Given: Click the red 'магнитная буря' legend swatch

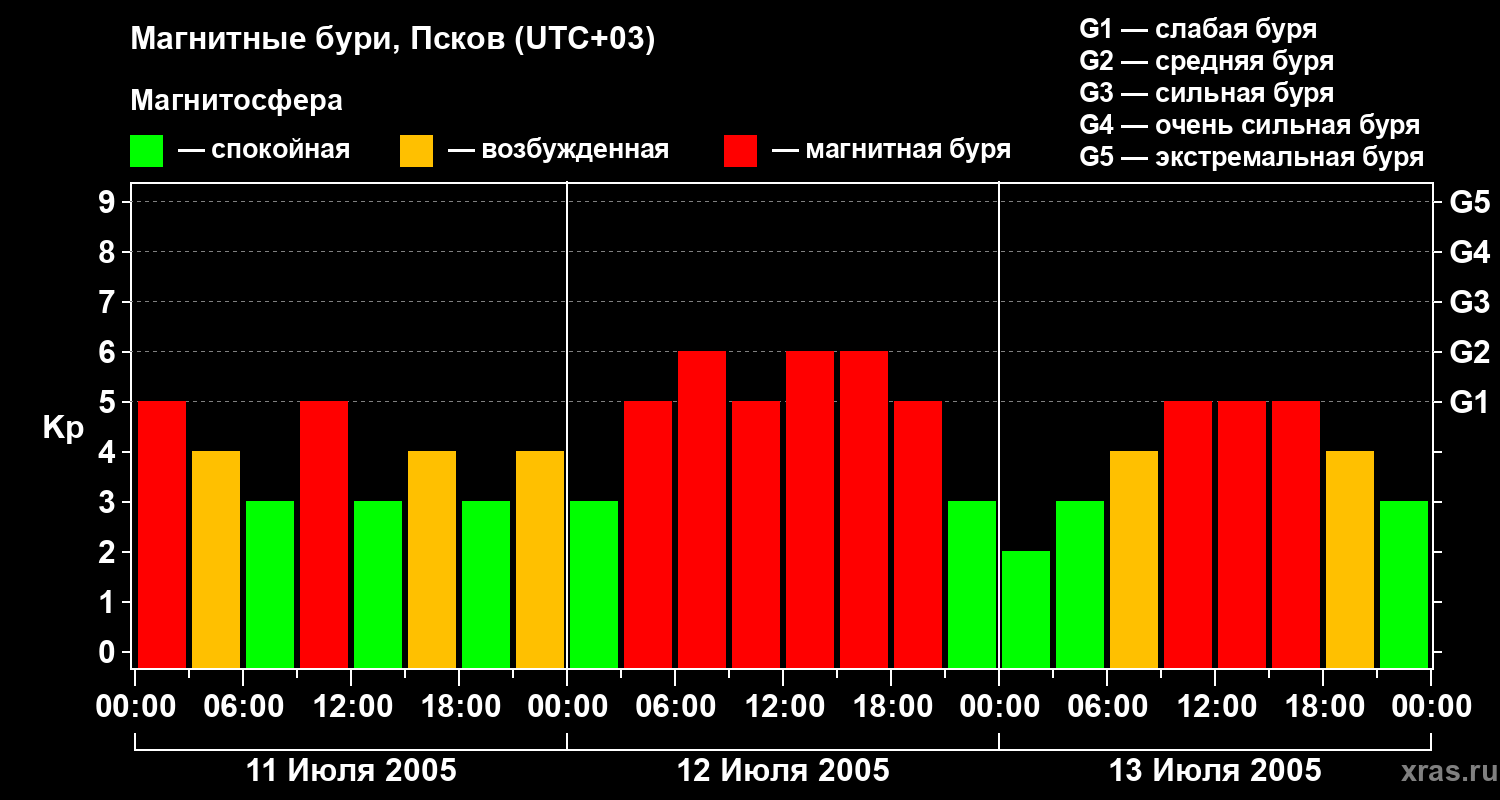Looking at the screenshot, I should pos(740,151).
